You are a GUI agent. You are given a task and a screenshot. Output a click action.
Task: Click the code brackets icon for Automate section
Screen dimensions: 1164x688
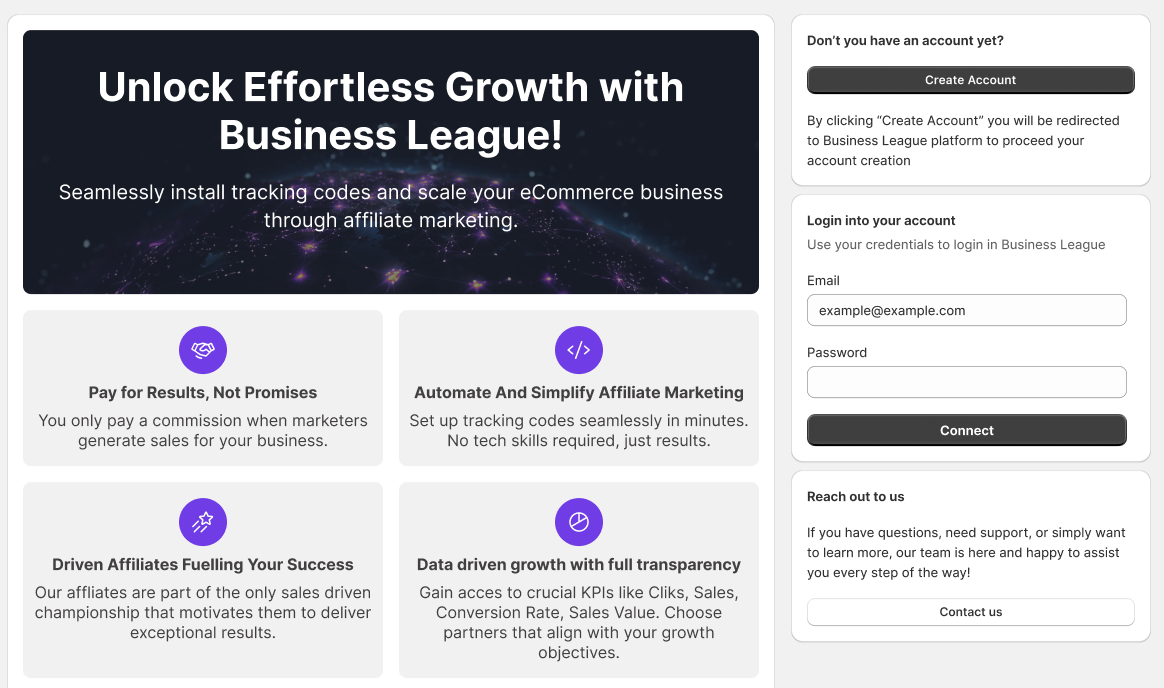point(578,350)
